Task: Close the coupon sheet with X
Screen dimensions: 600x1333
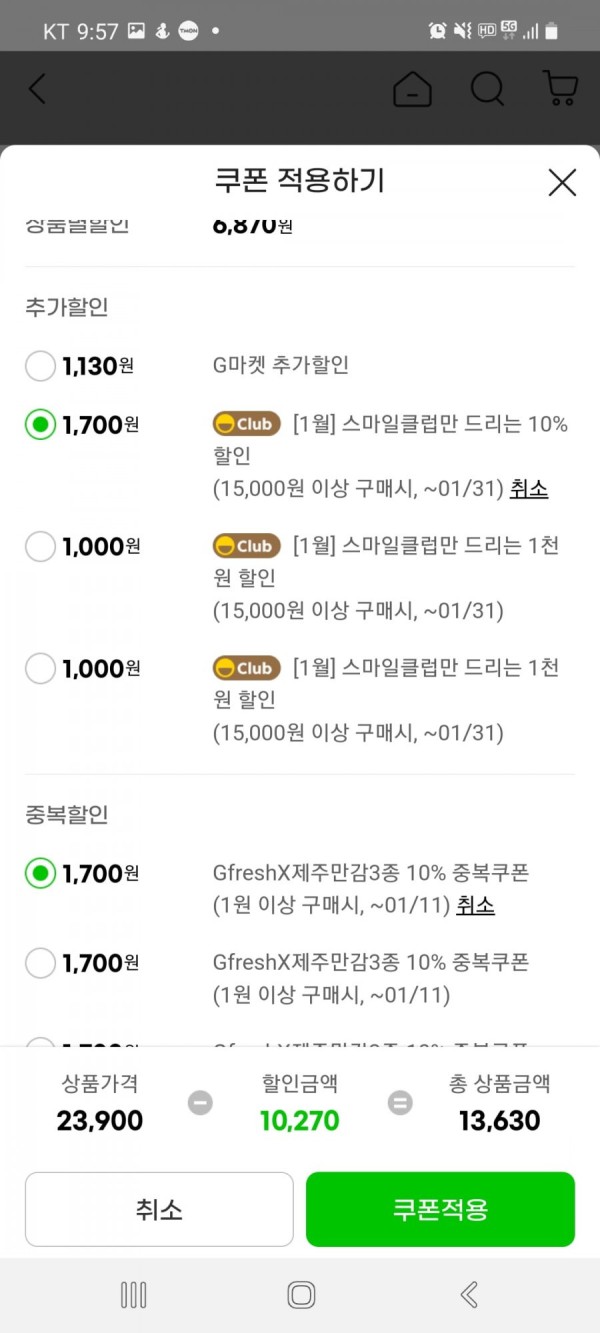Action: [562, 182]
